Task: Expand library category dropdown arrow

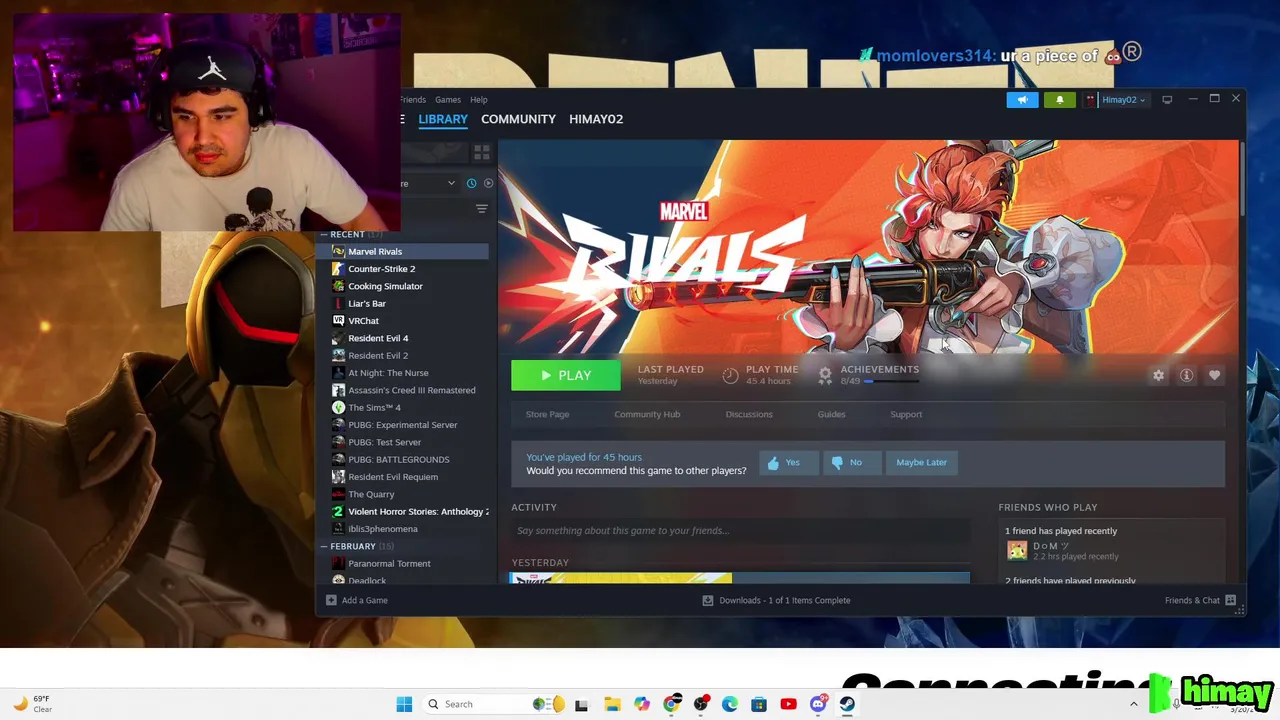Action: coord(451,183)
